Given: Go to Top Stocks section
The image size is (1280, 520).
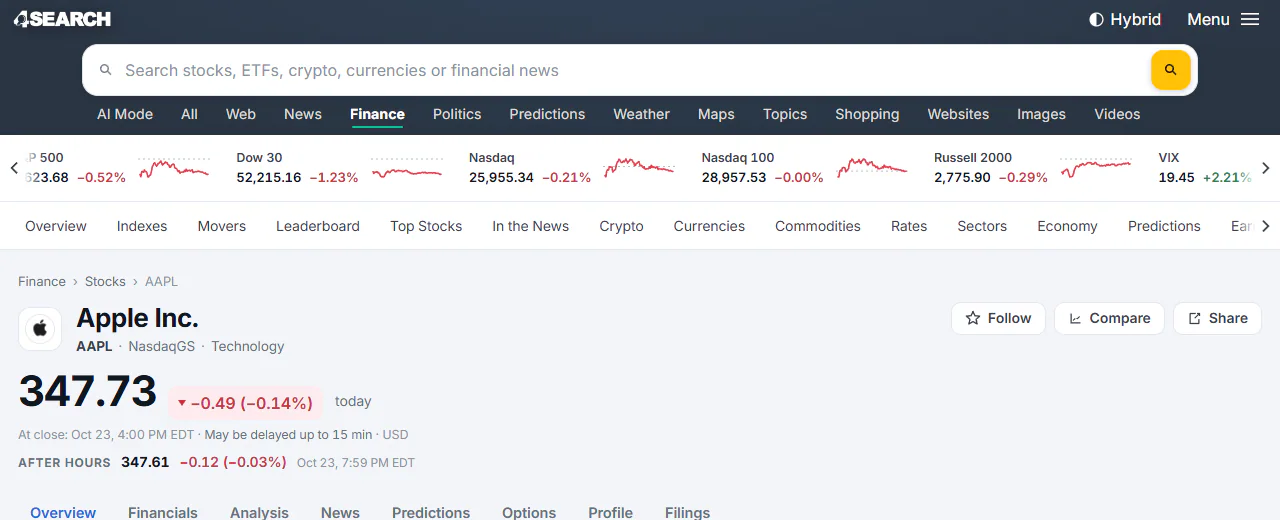Looking at the screenshot, I should click(426, 226).
